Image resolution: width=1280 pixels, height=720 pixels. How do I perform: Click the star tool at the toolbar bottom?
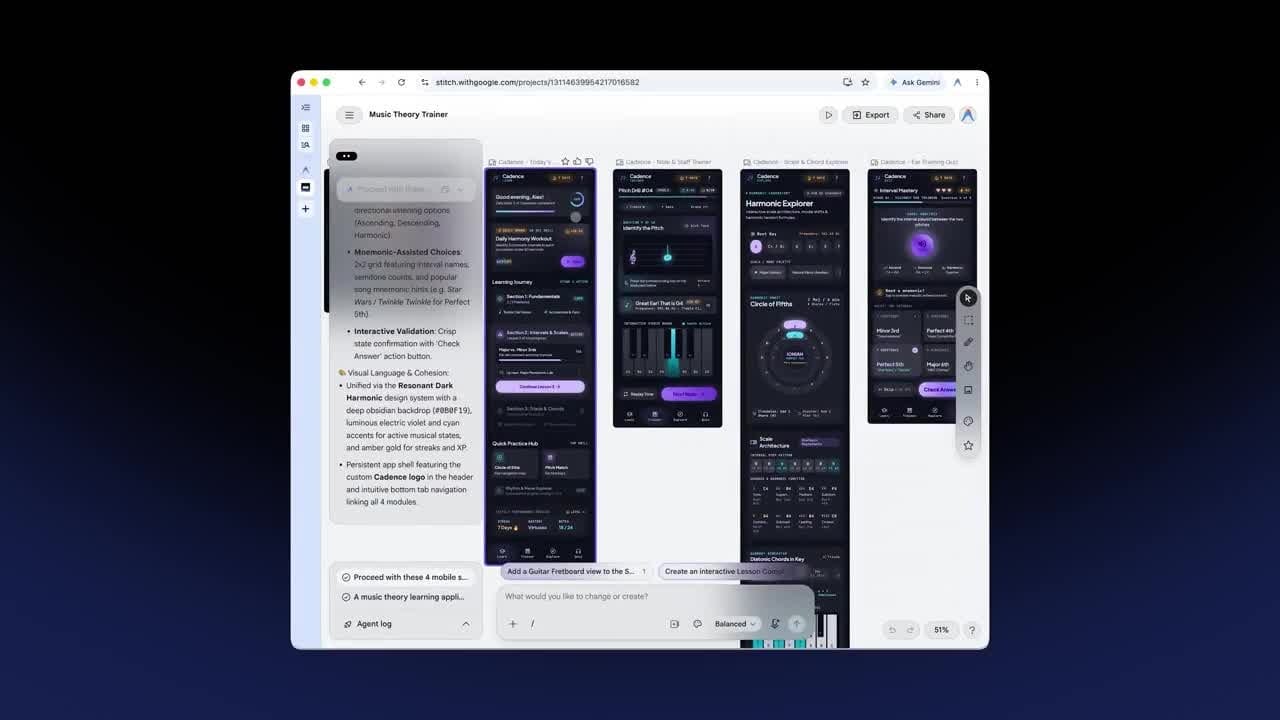coord(968,445)
